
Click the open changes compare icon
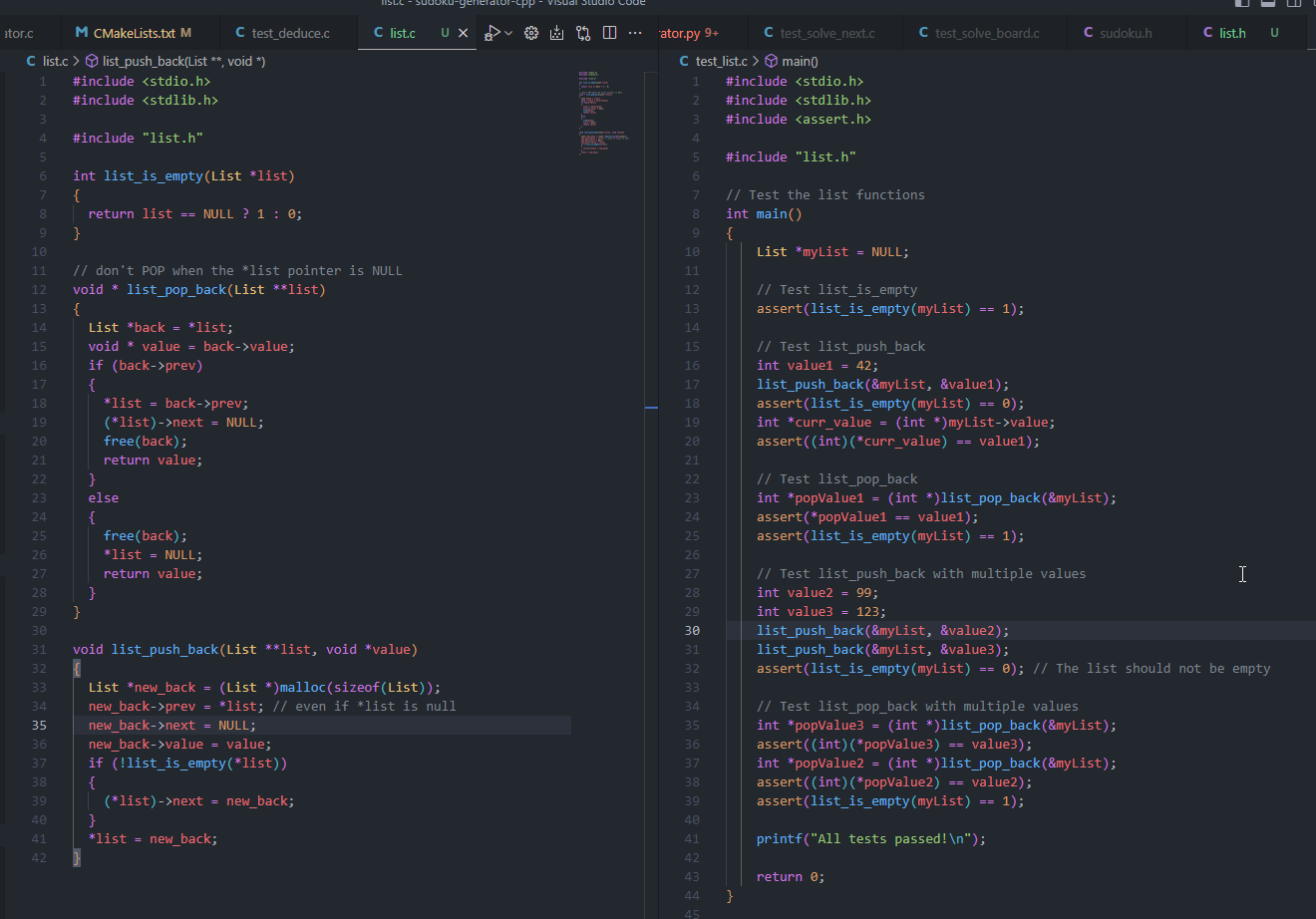(x=583, y=33)
